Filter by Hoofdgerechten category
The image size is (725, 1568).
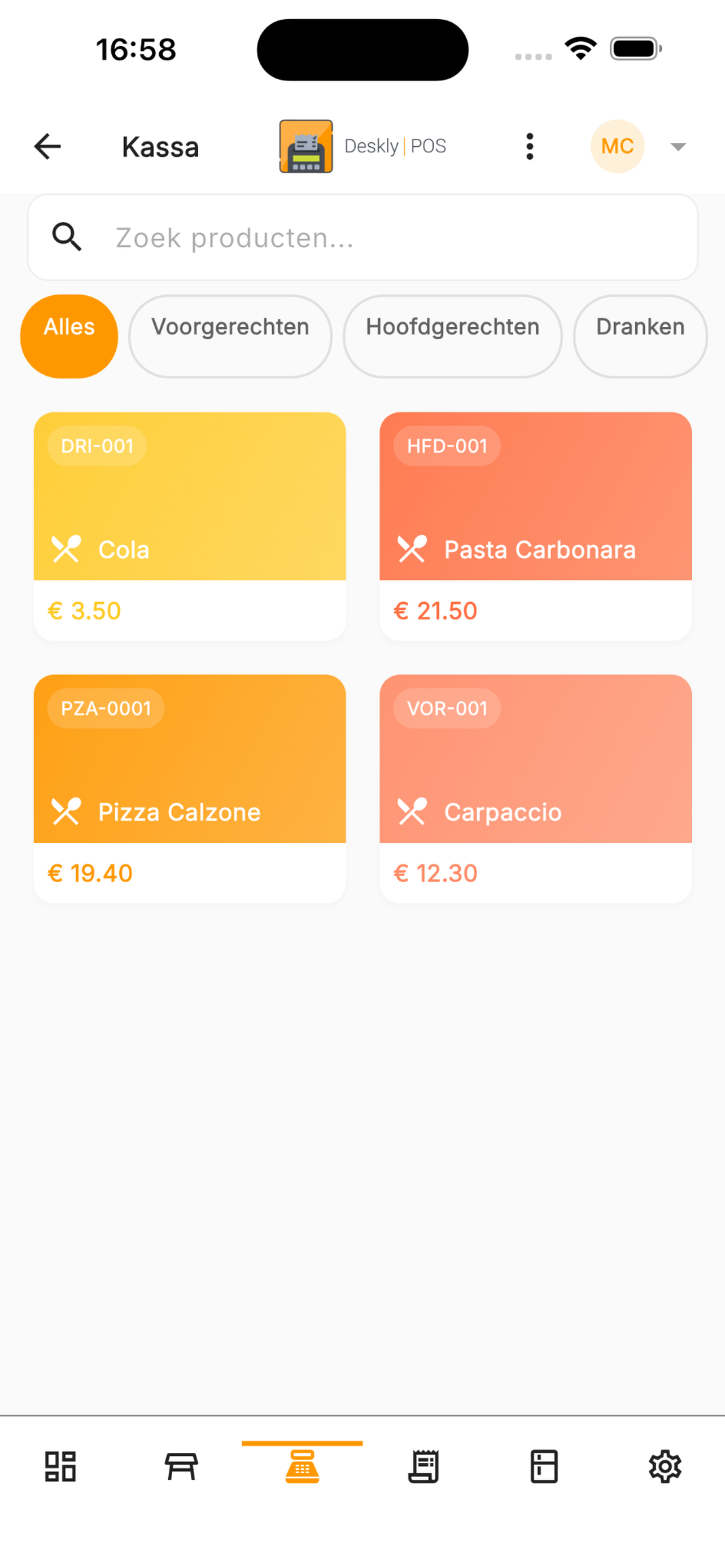[x=452, y=336]
